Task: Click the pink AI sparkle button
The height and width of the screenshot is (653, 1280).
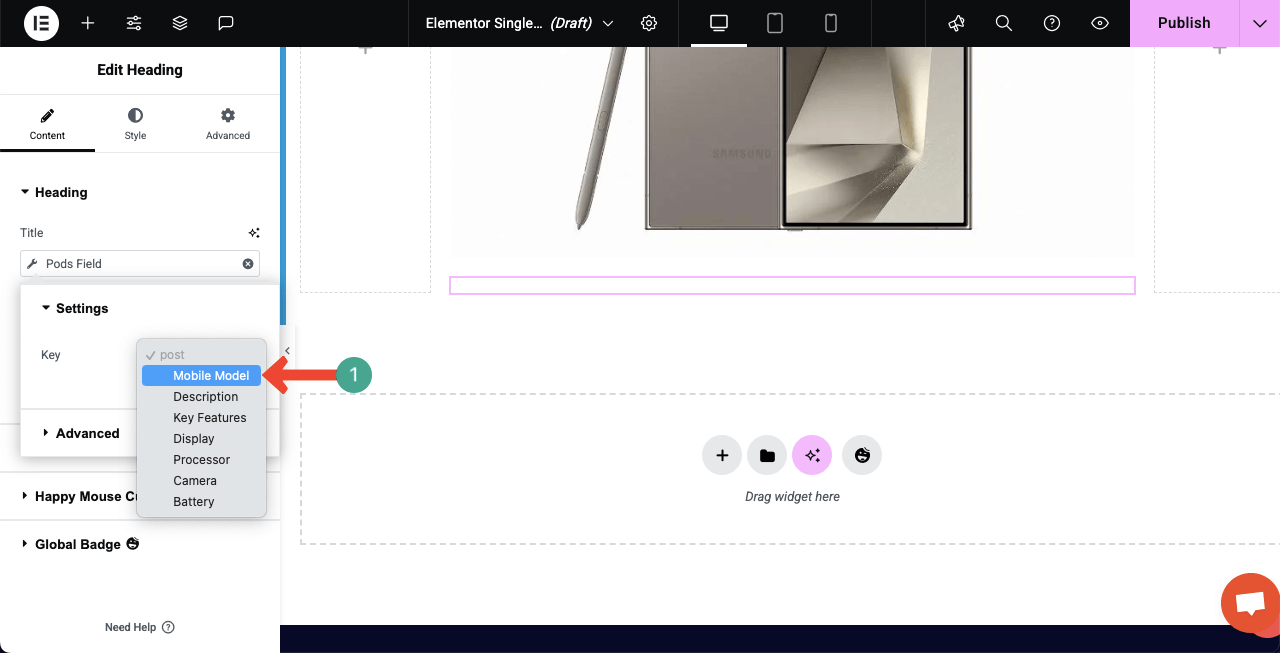Action: coord(812,455)
